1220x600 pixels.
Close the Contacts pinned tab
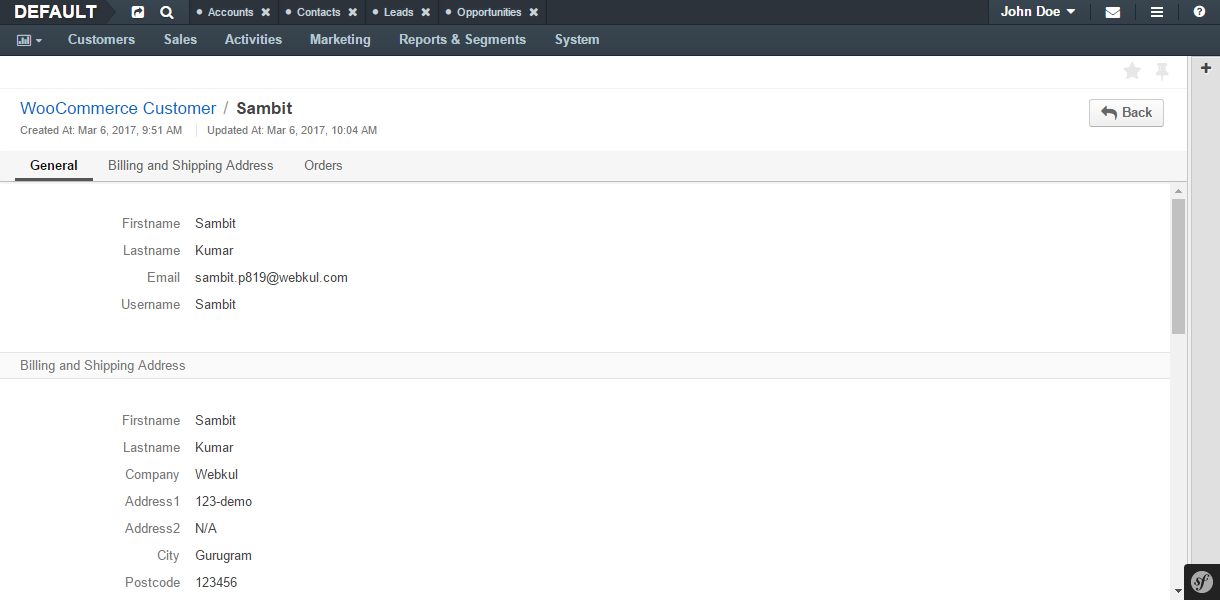coord(352,12)
